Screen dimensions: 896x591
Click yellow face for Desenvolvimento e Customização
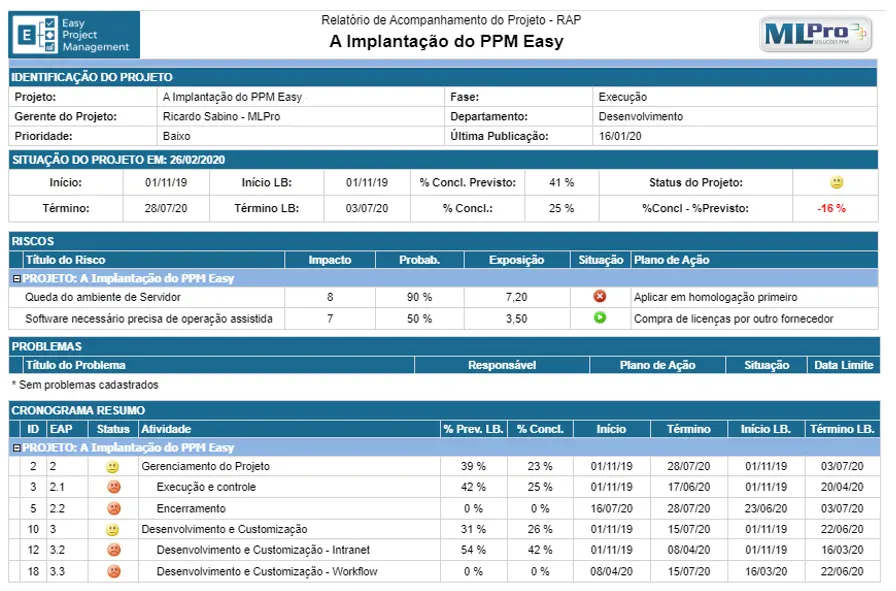pos(113,529)
